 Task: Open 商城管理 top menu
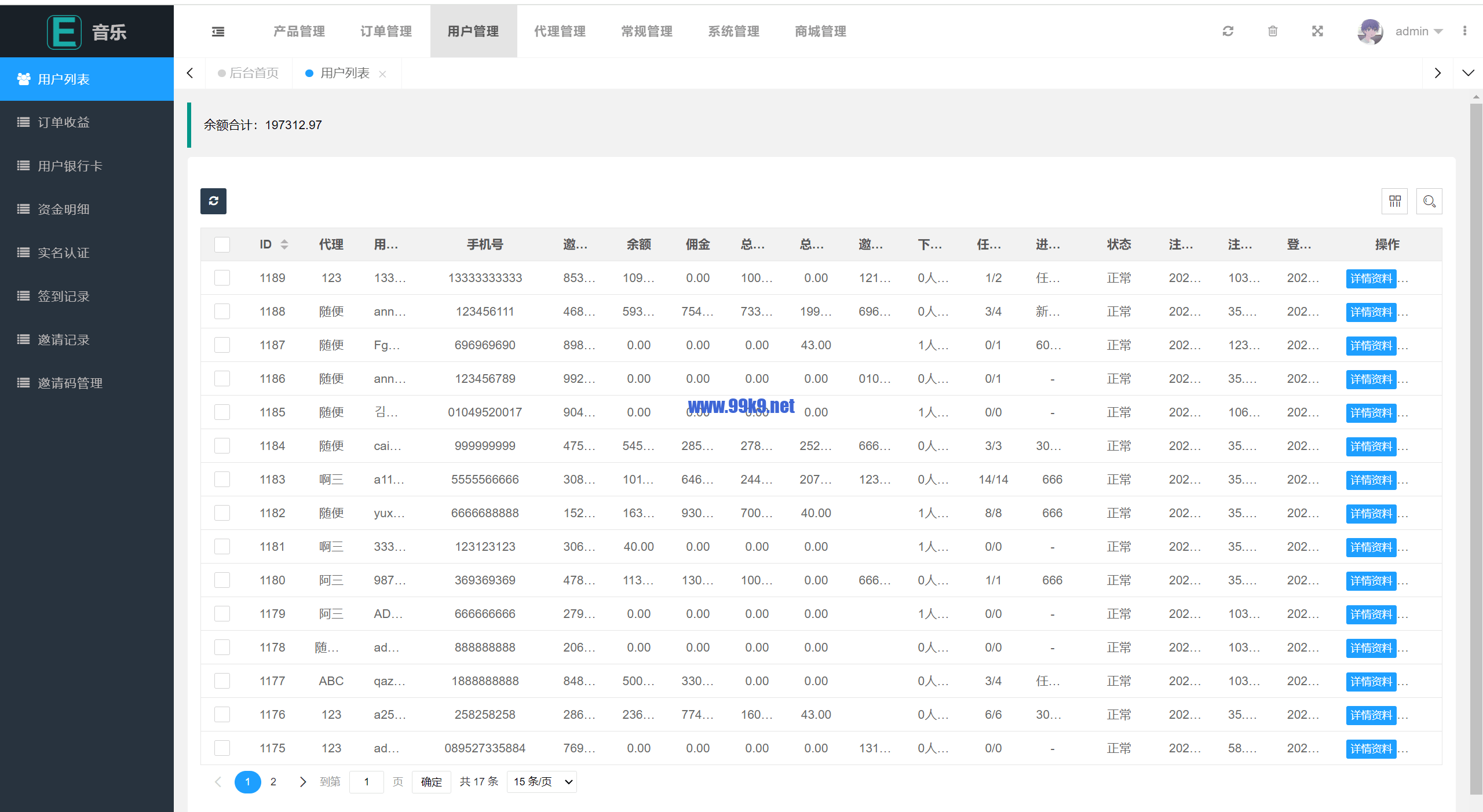pyautogui.click(x=821, y=31)
